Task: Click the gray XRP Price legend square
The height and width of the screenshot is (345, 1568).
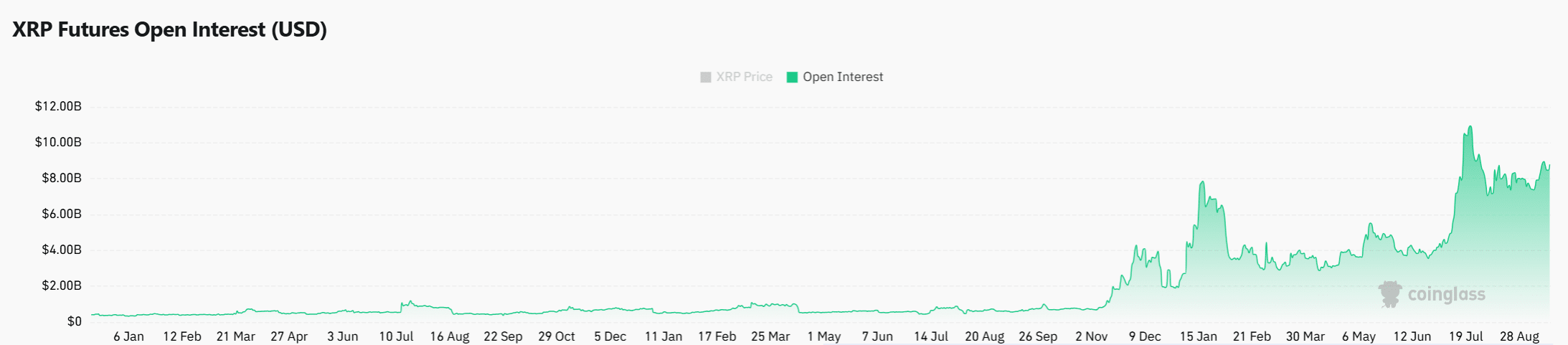Action: [705, 77]
